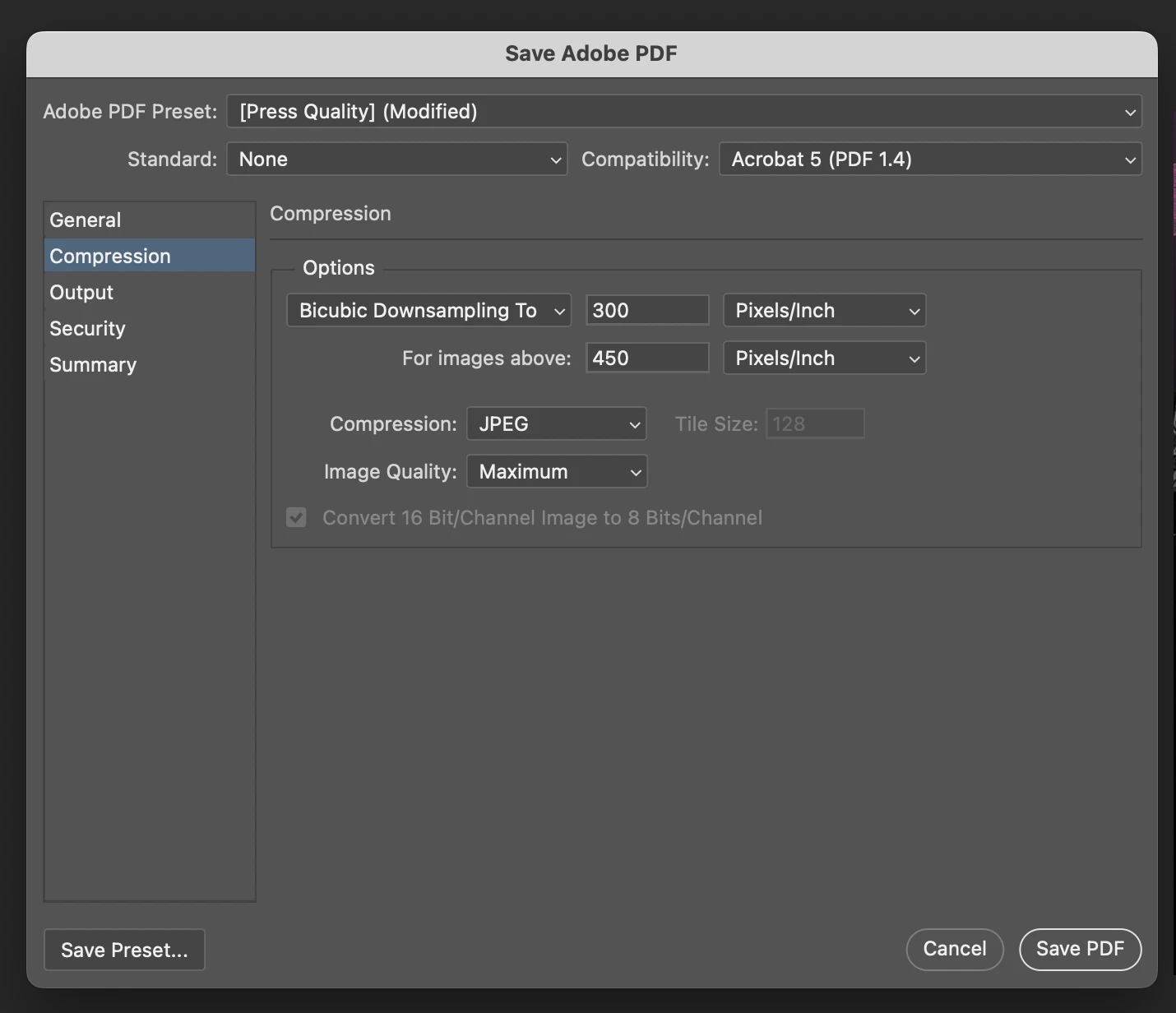Select the Compression category in sidebar
1176x1013 pixels.
pos(150,257)
